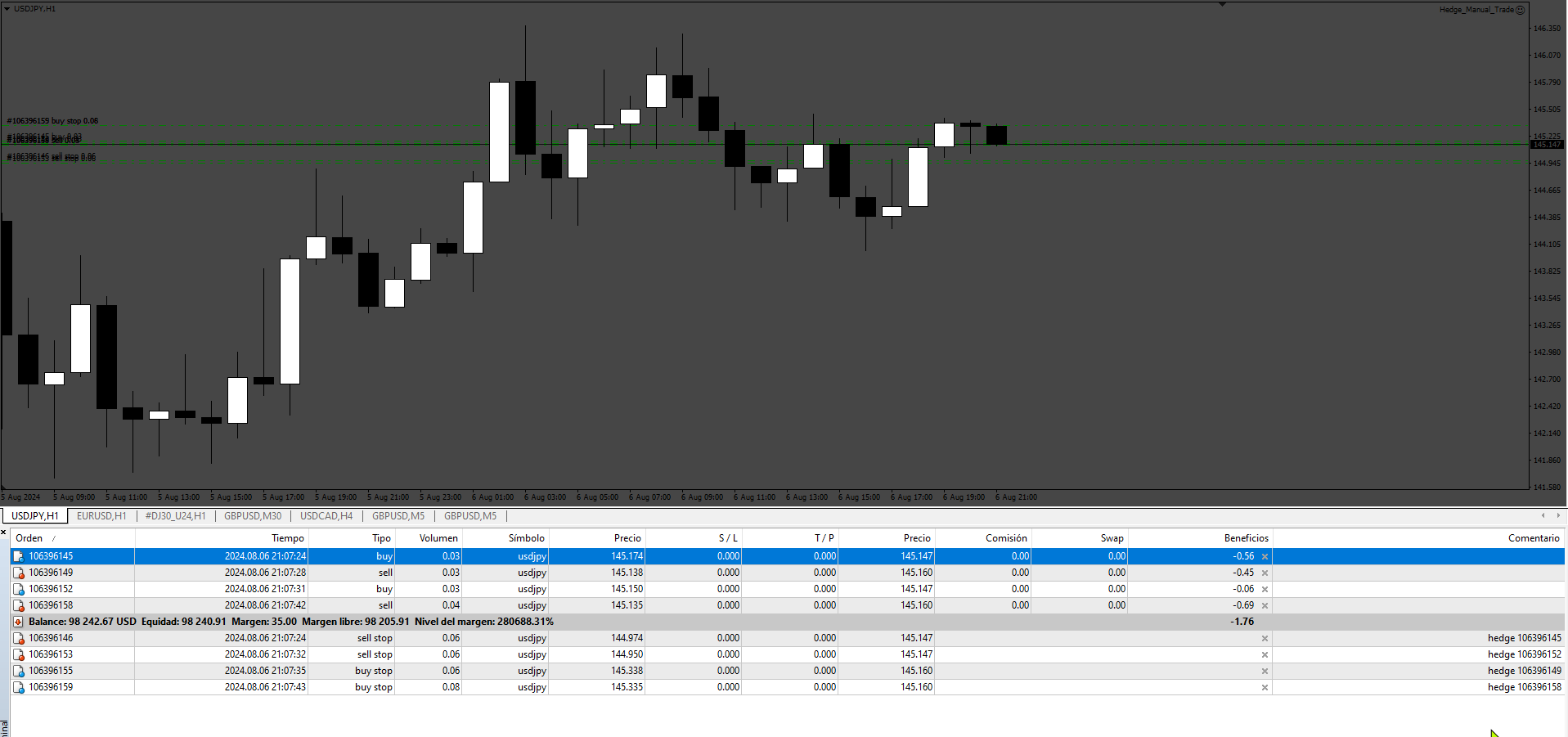Click the chart tabs left arrow
The width and height of the screenshot is (1568, 737).
[1543, 515]
